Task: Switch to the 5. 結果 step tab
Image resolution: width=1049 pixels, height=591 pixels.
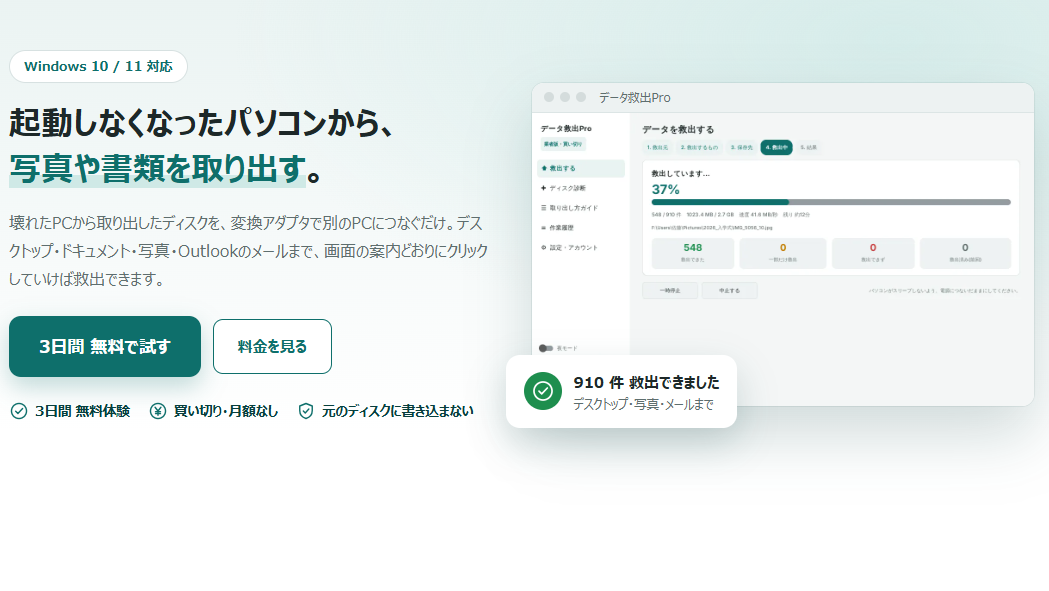Action: click(x=808, y=147)
